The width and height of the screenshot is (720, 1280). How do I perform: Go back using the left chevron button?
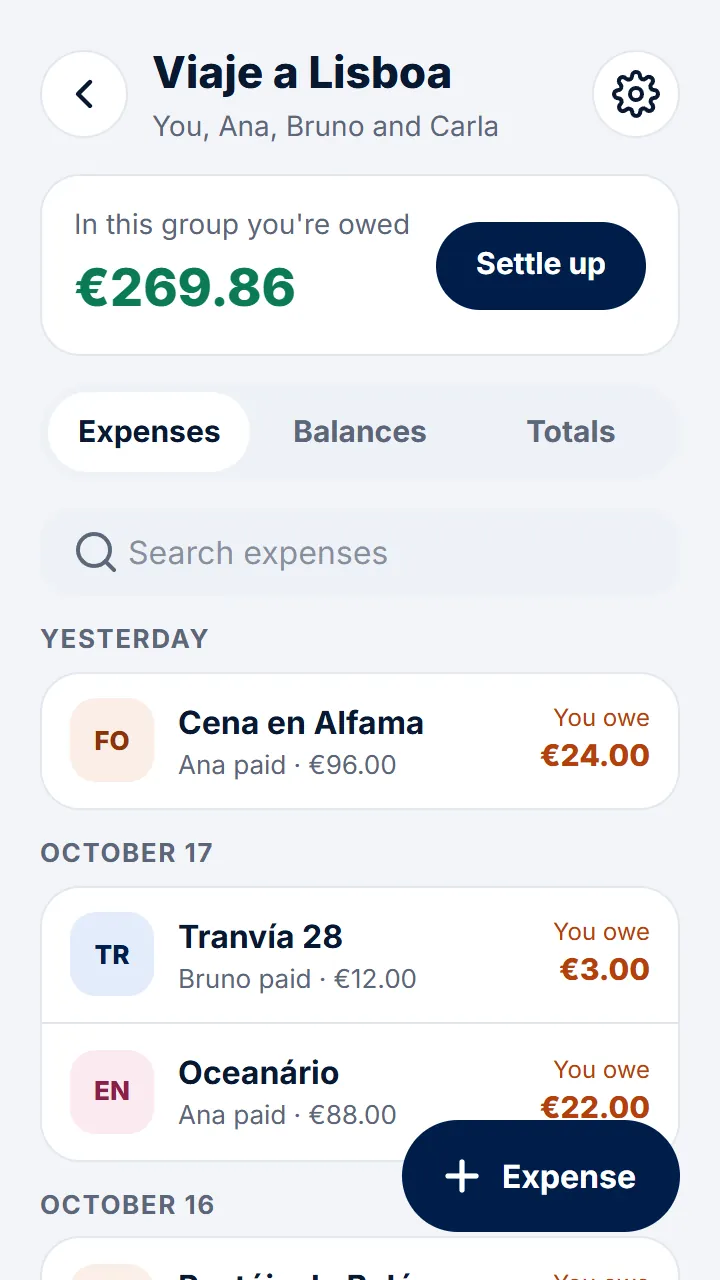[x=84, y=94]
